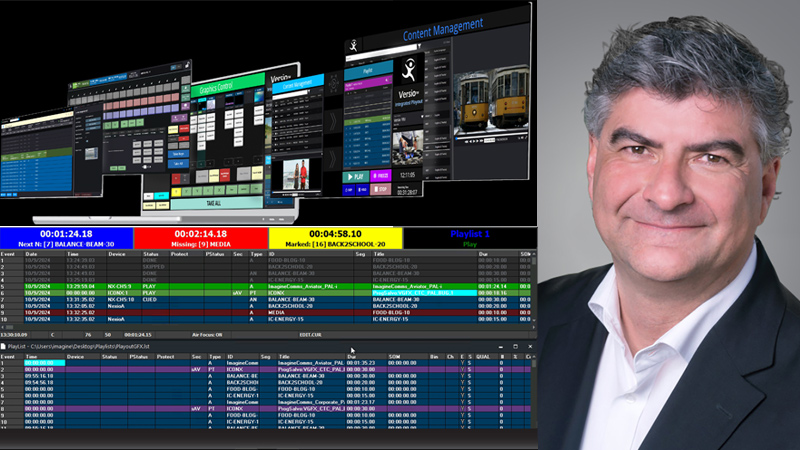Click the PlayList window title bar icon
800x450 pixels.
pyautogui.click(x=5, y=346)
